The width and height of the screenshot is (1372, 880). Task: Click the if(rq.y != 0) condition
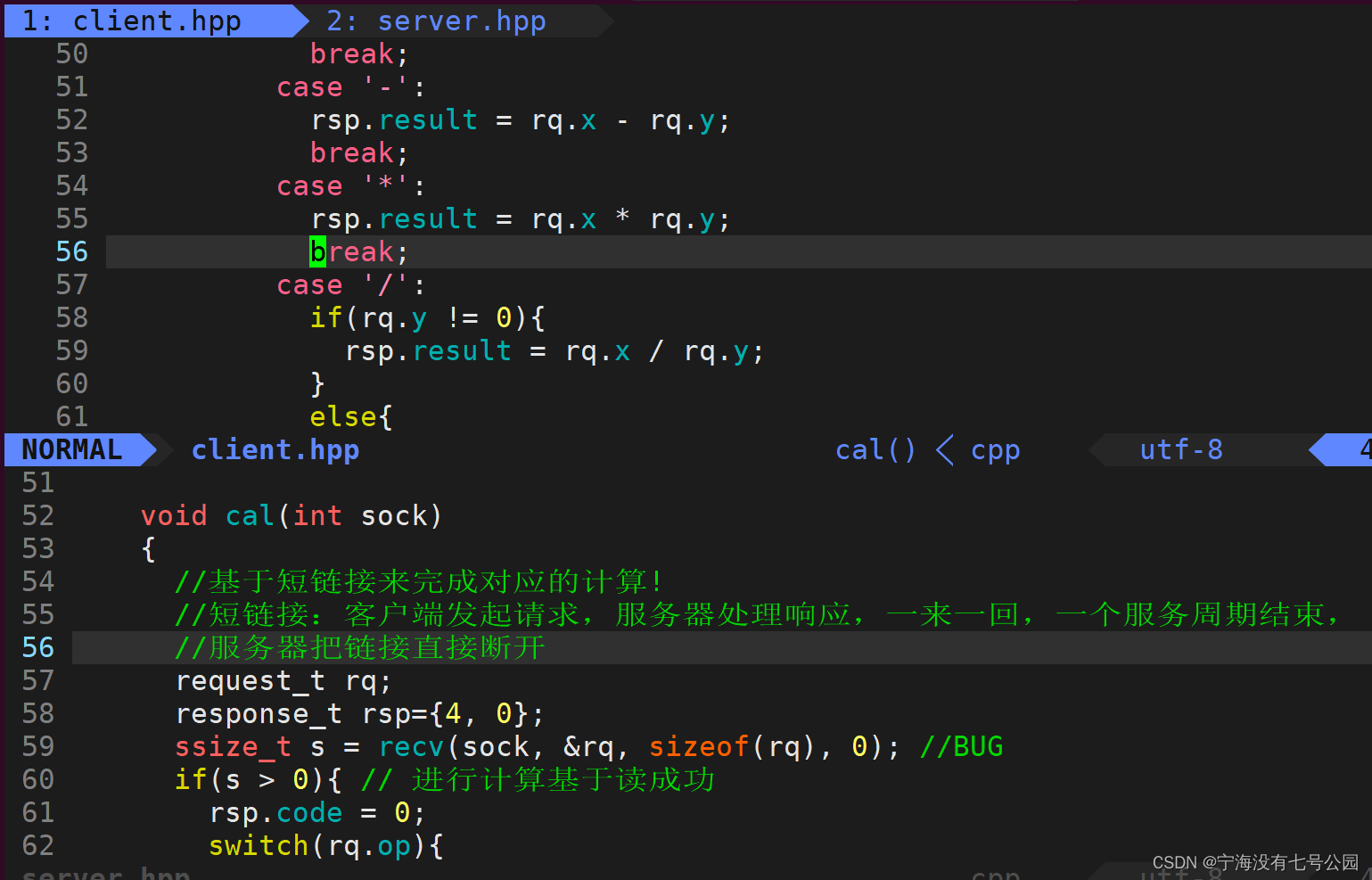pyautogui.click(x=428, y=317)
